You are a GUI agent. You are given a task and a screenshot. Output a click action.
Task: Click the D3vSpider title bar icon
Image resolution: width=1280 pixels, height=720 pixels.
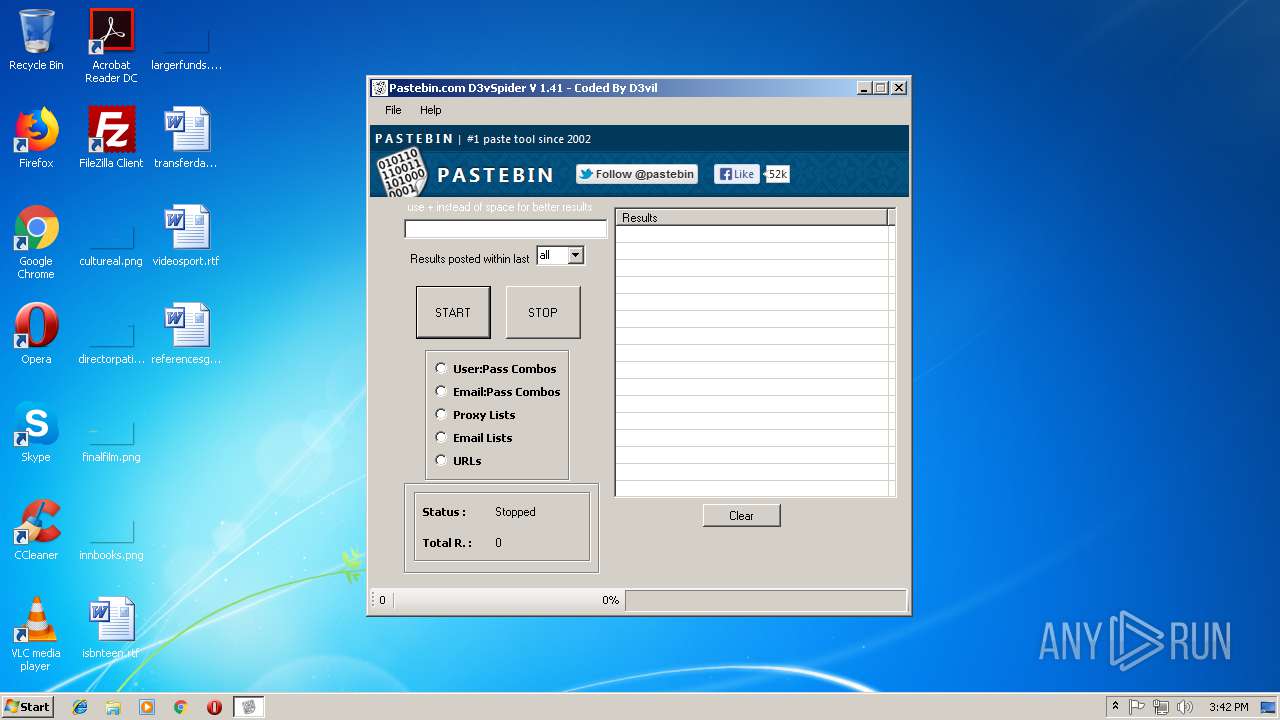click(x=379, y=88)
